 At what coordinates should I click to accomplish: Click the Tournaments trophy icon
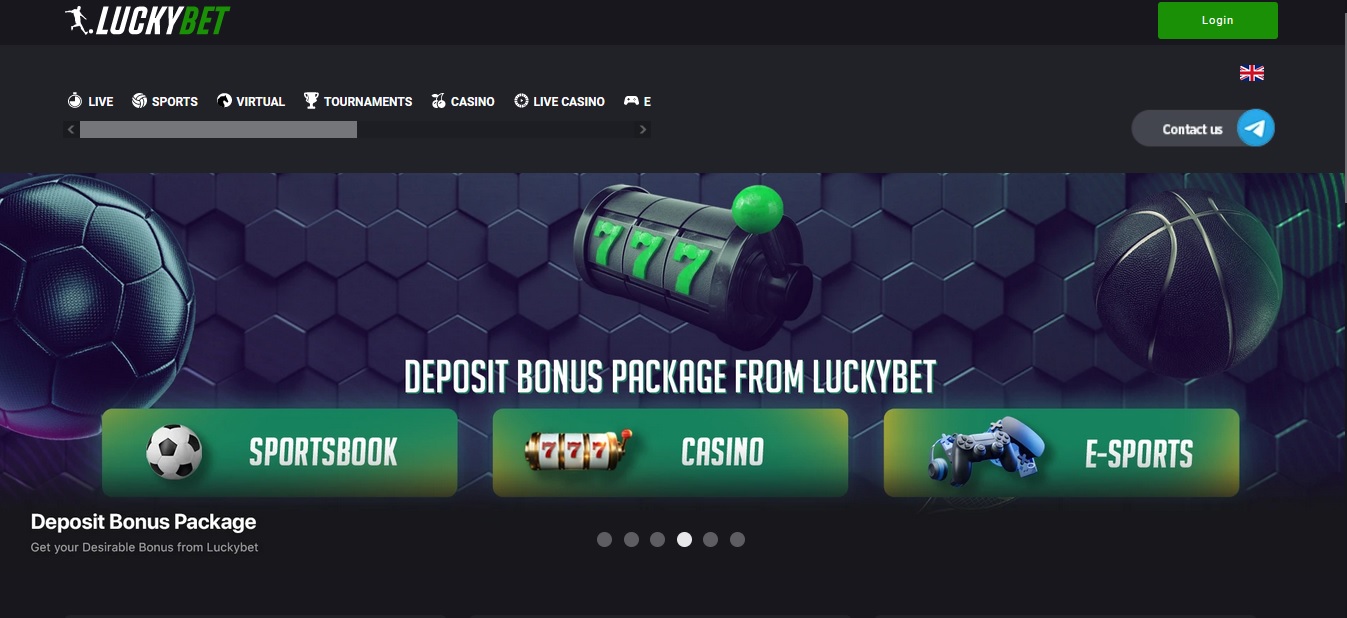311,101
